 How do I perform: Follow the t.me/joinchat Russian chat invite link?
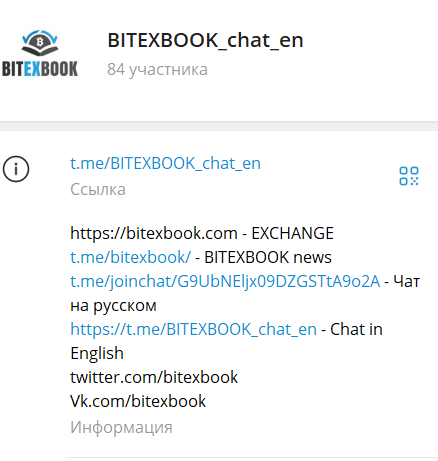coord(225,281)
